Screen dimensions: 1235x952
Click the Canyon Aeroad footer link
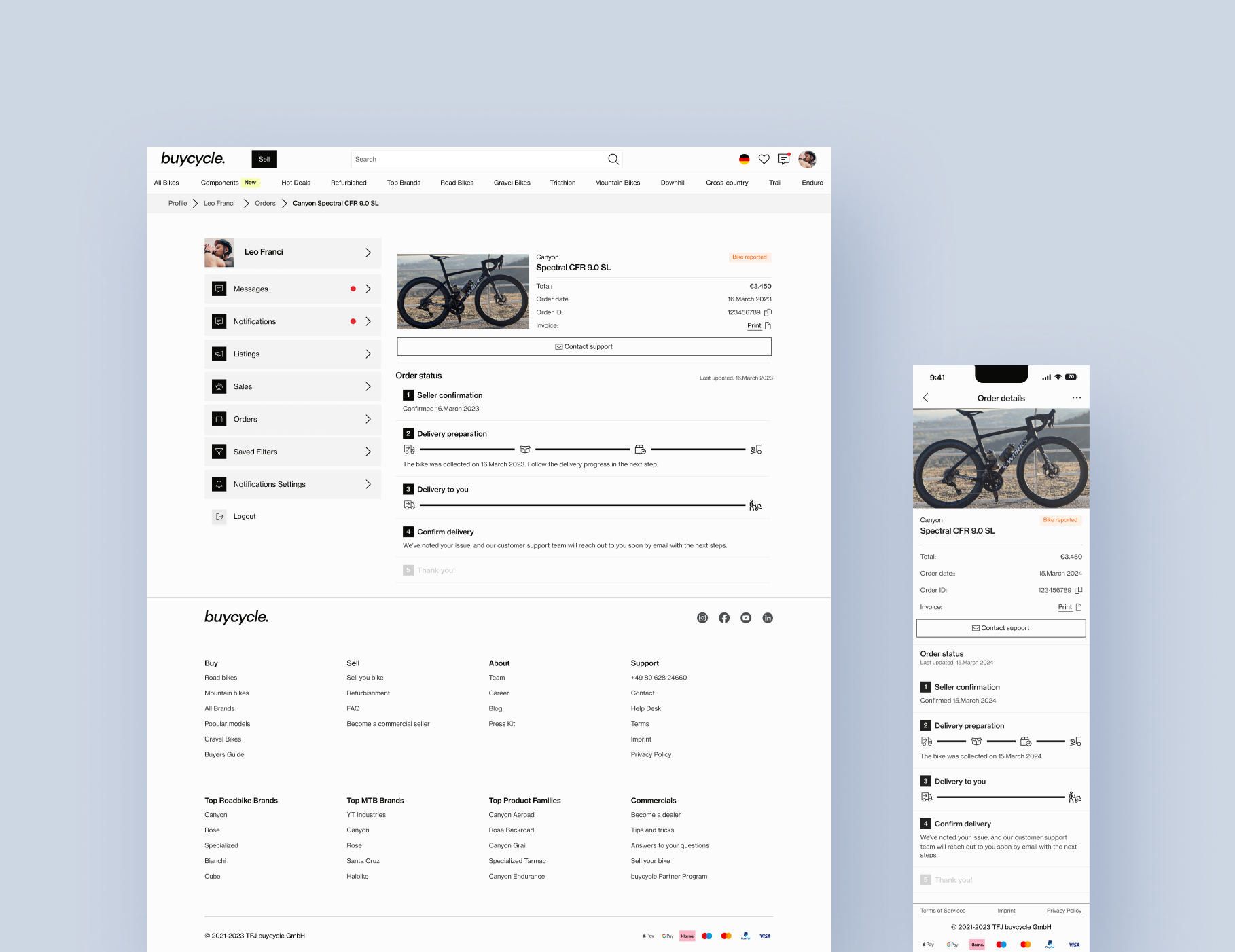coord(512,815)
